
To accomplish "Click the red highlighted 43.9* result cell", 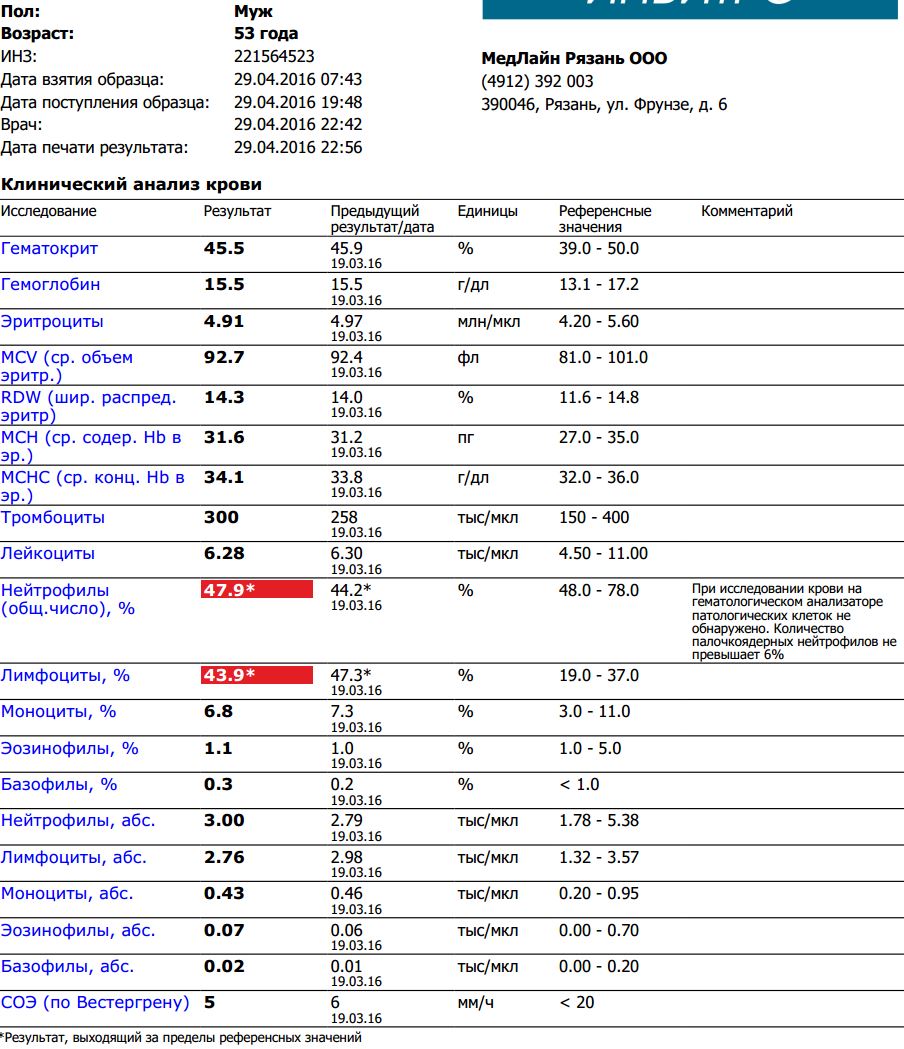I will coord(257,675).
